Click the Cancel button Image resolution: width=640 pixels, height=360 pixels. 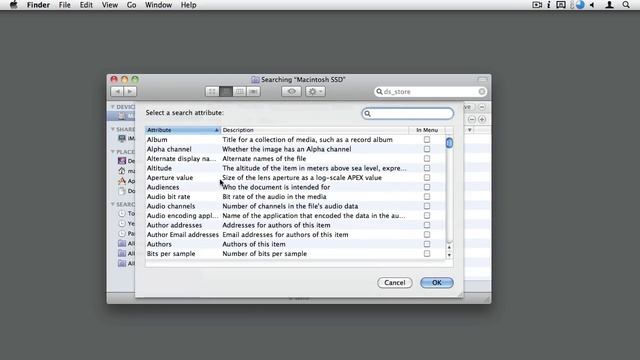click(395, 282)
